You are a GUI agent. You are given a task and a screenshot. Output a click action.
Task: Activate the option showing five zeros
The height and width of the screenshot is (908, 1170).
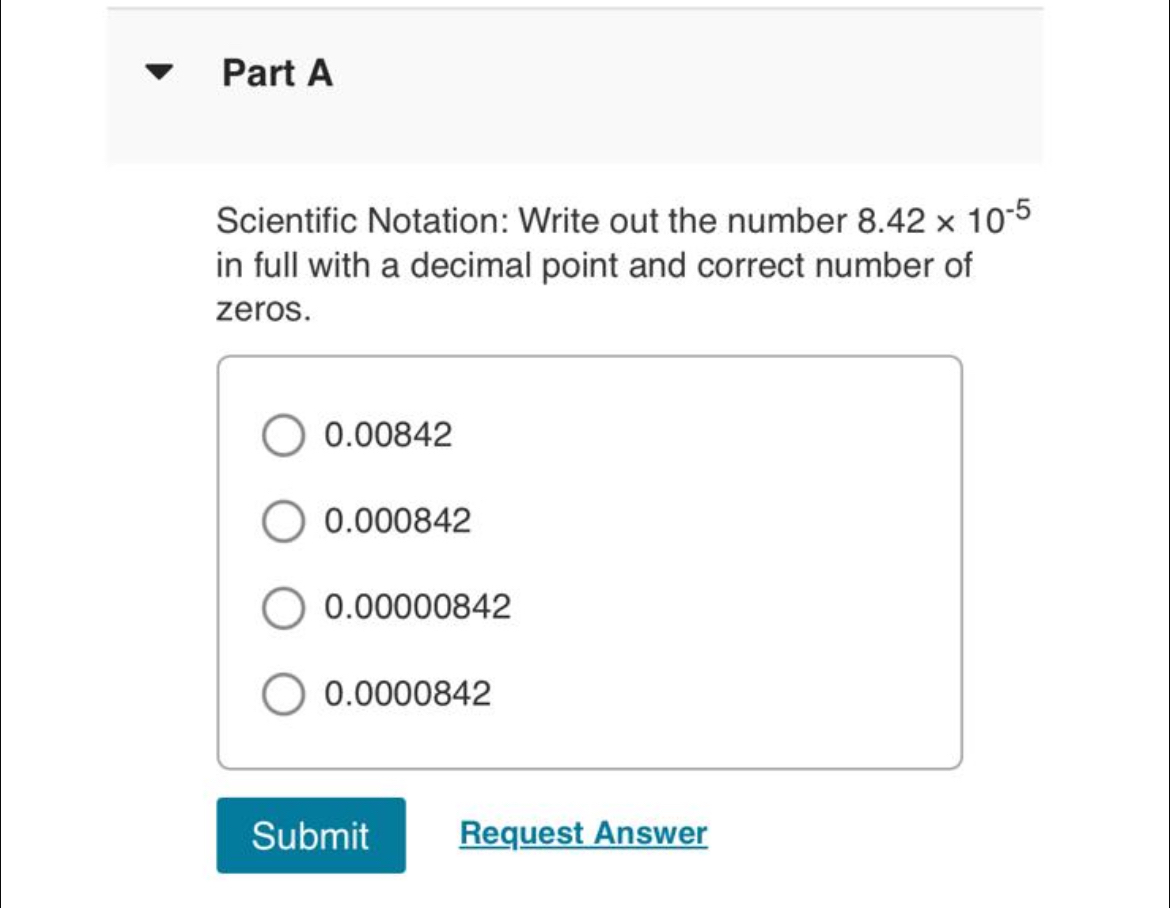click(x=283, y=607)
